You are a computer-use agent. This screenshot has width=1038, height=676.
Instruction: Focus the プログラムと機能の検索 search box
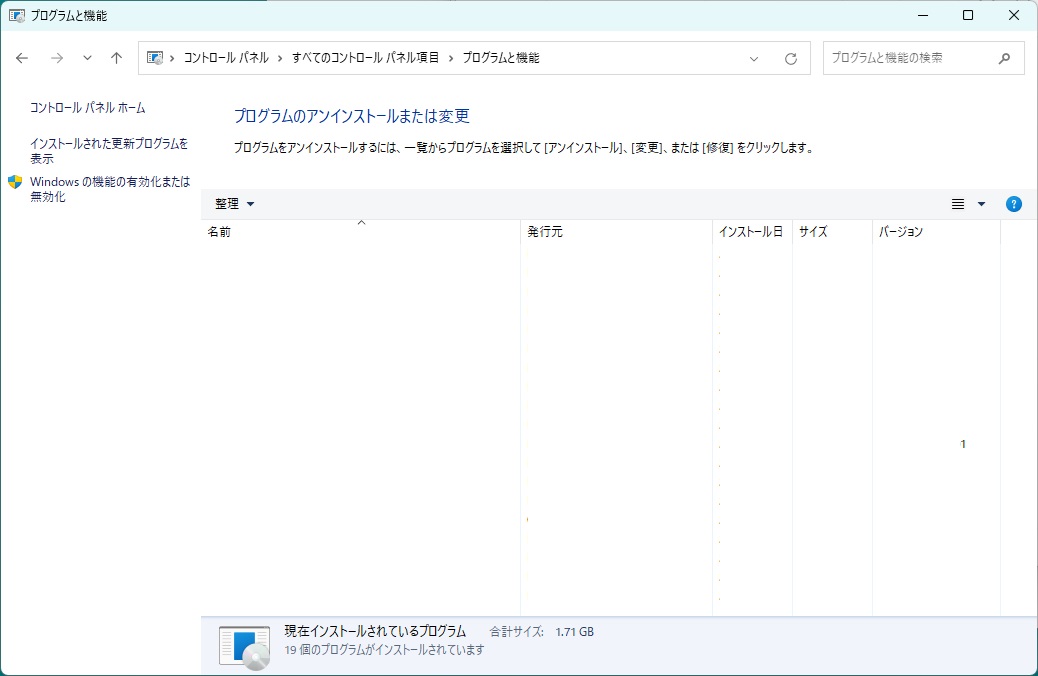pos(923,58)
